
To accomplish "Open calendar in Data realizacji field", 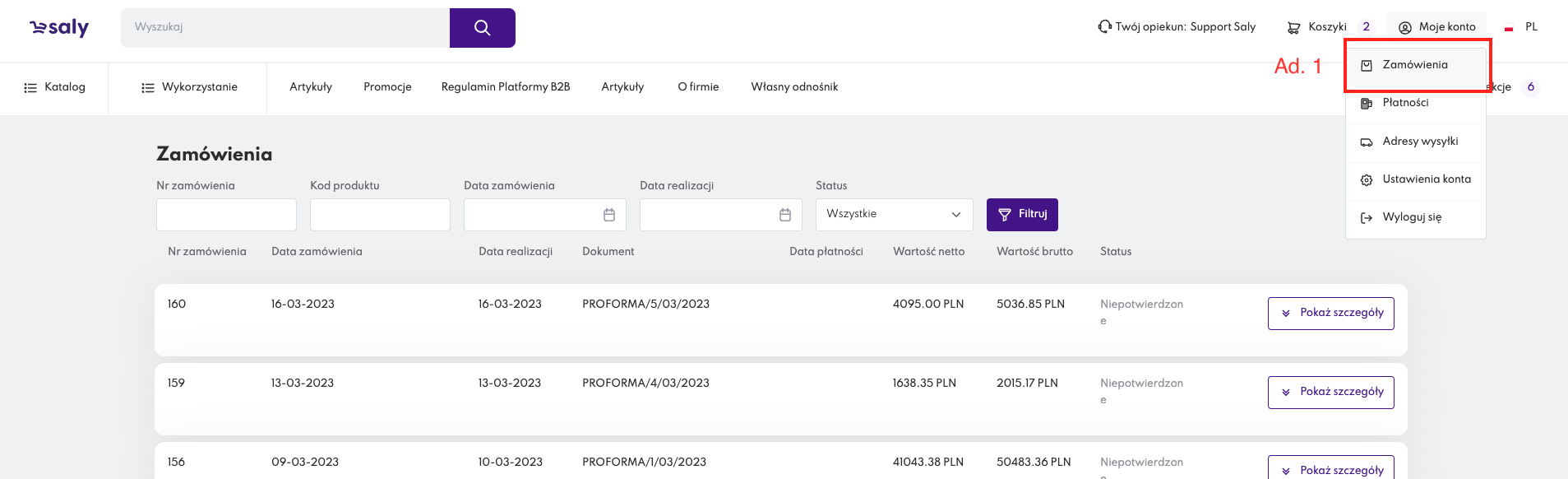I will tap(785, 215).
